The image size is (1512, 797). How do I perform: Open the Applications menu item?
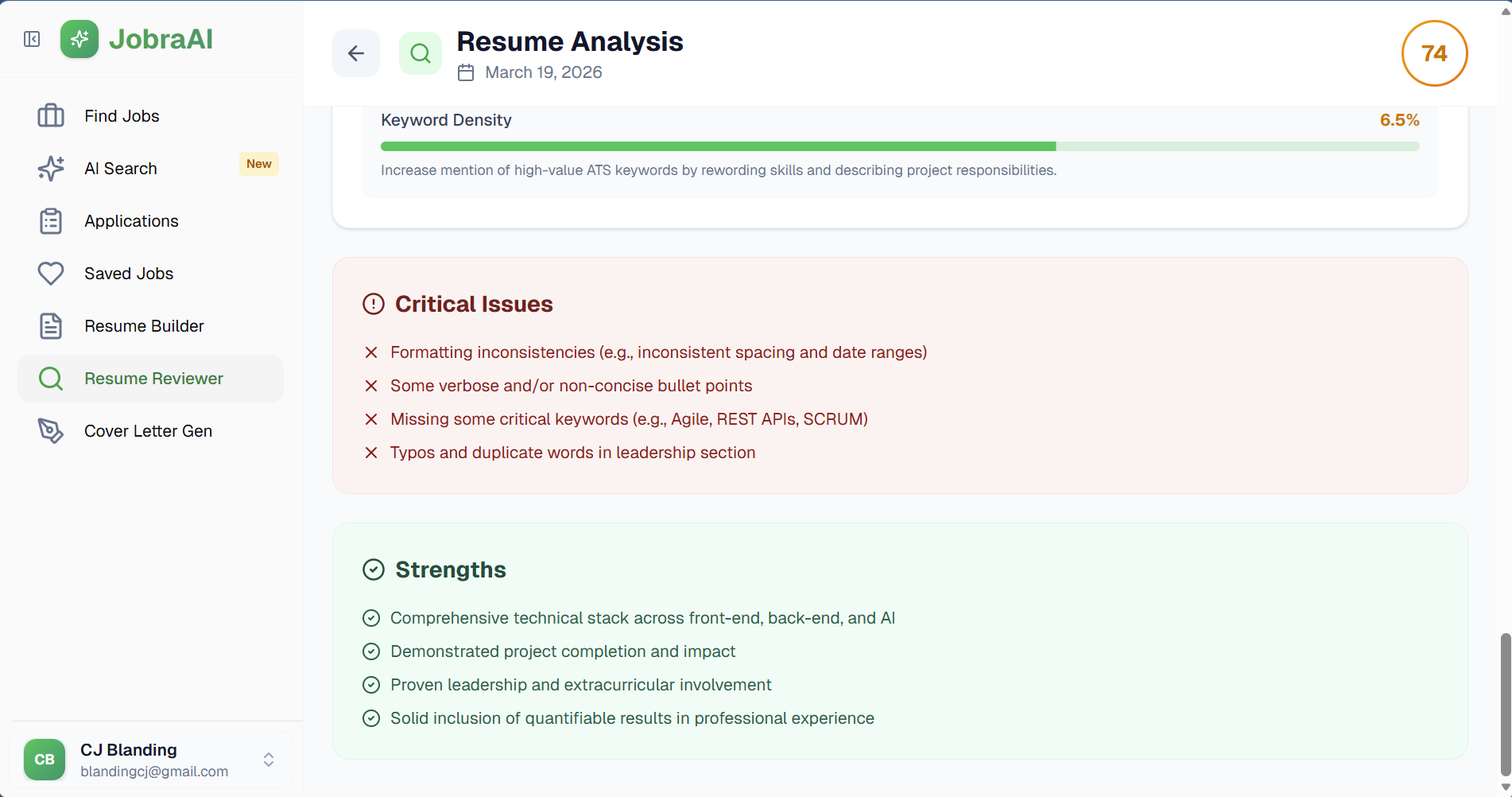pyautogui.click(x=132, y=221)
